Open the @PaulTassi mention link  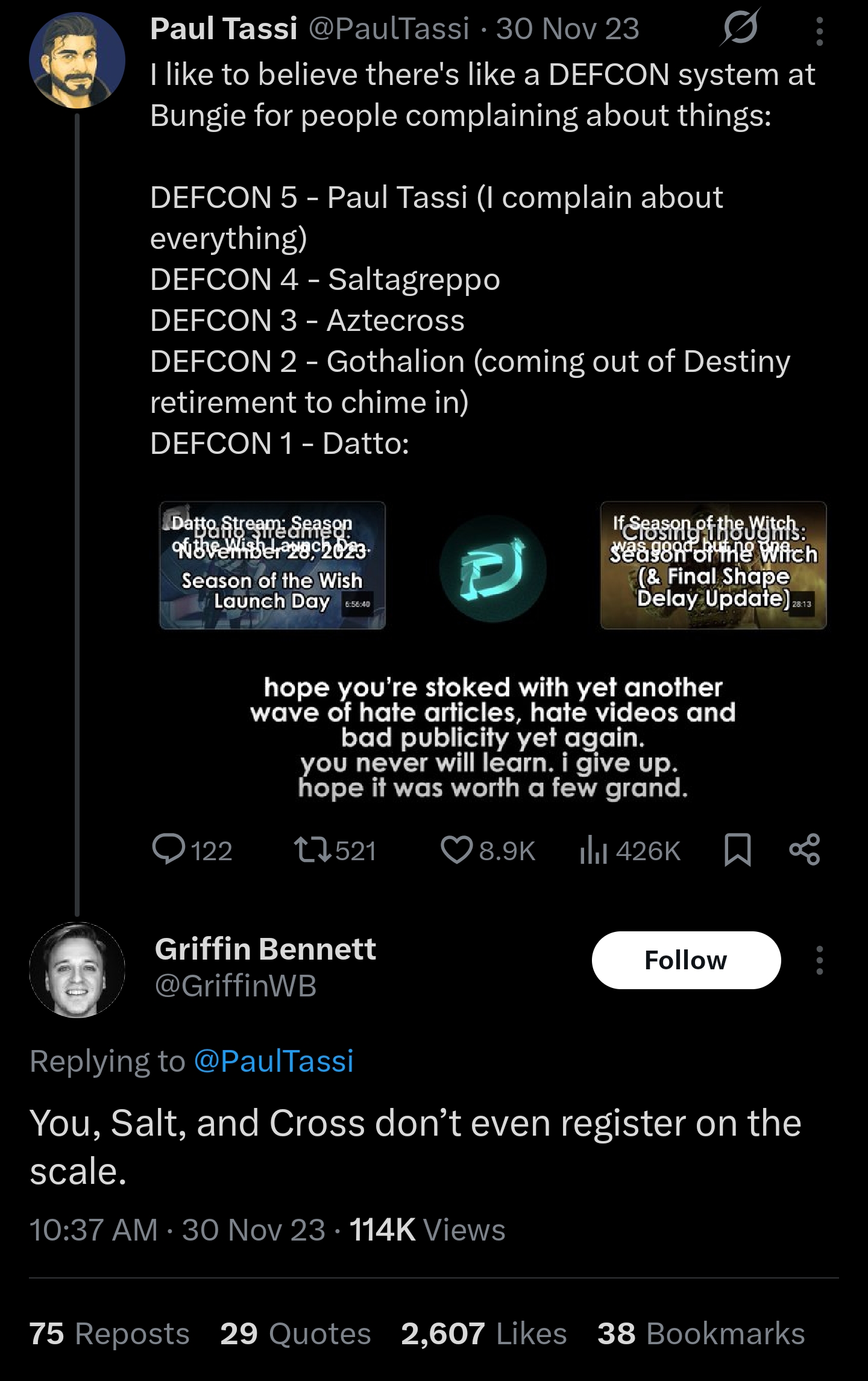pos(274,1061)
